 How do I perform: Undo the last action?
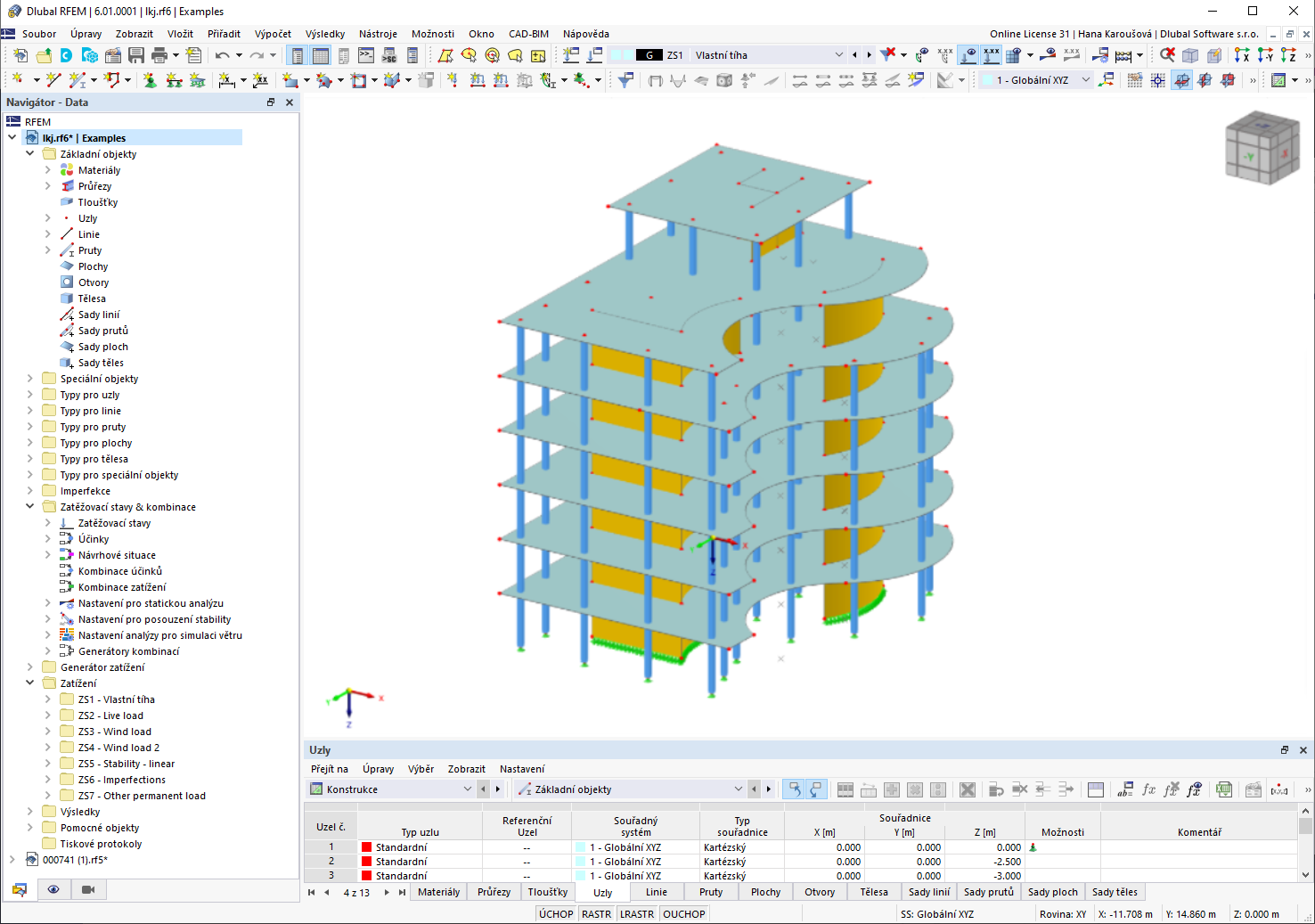tap(222, 55)
